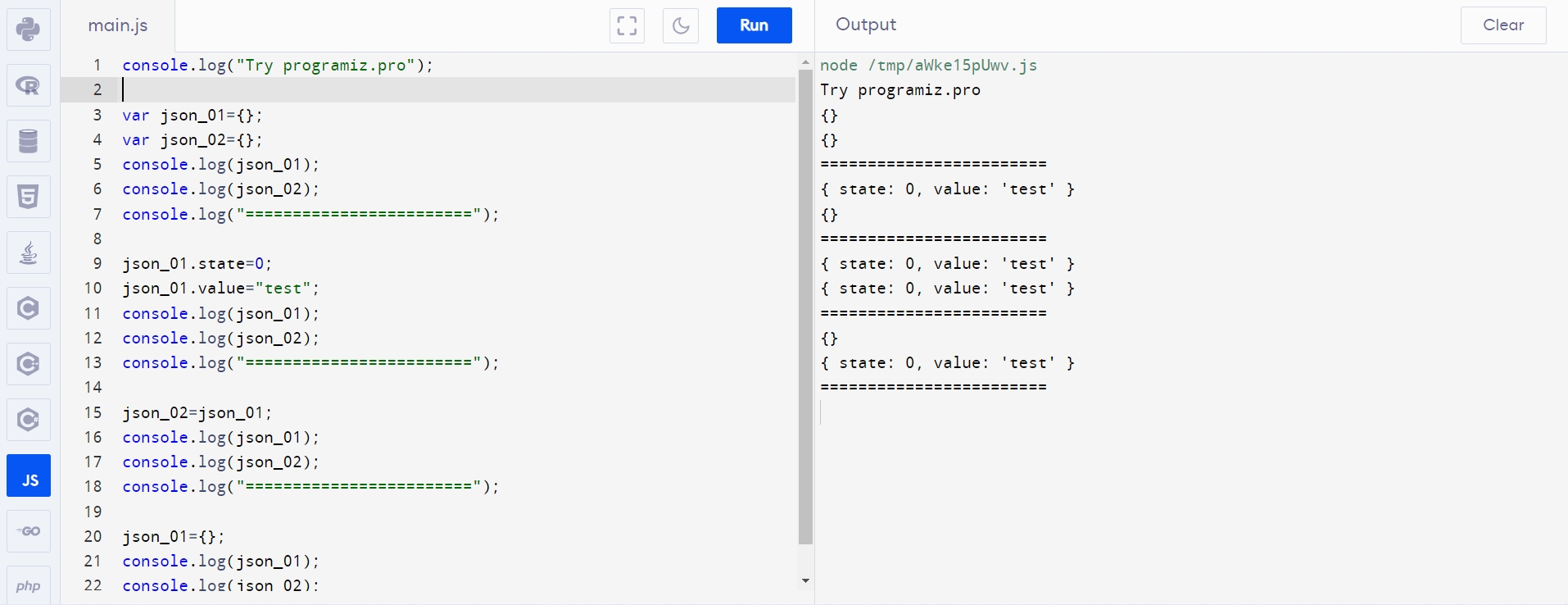
Task: Run the JavaScript code
Action: (755, 25)
